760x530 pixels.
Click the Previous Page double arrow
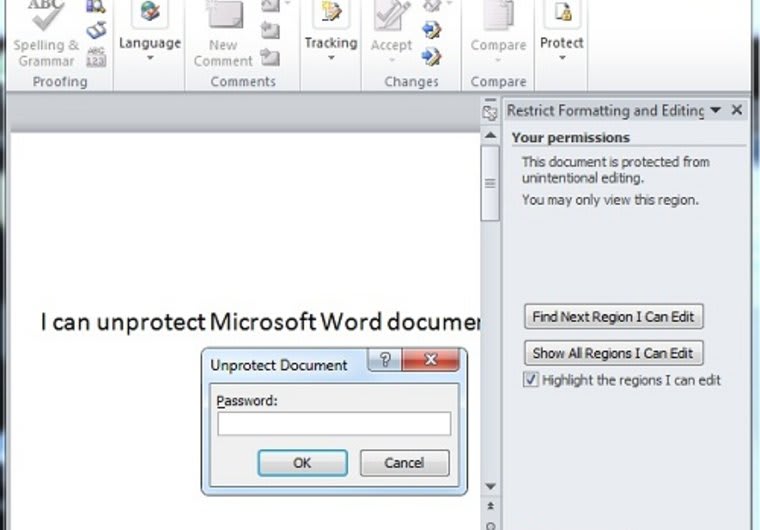click(x=491, y=506)
